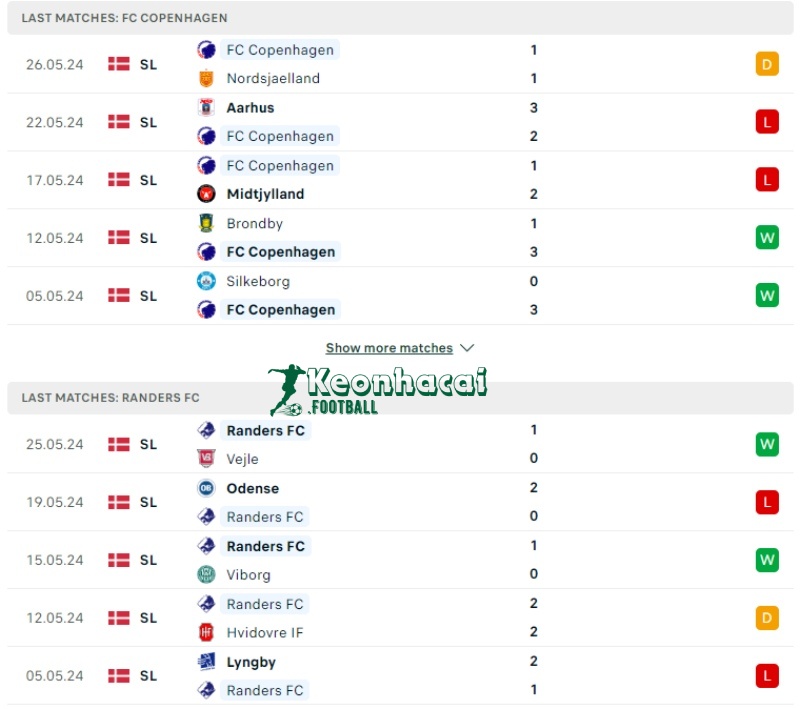
Task: Click the Keonhacai Football watermark logo
Action: pyautogui.click(x=378, y=390)
